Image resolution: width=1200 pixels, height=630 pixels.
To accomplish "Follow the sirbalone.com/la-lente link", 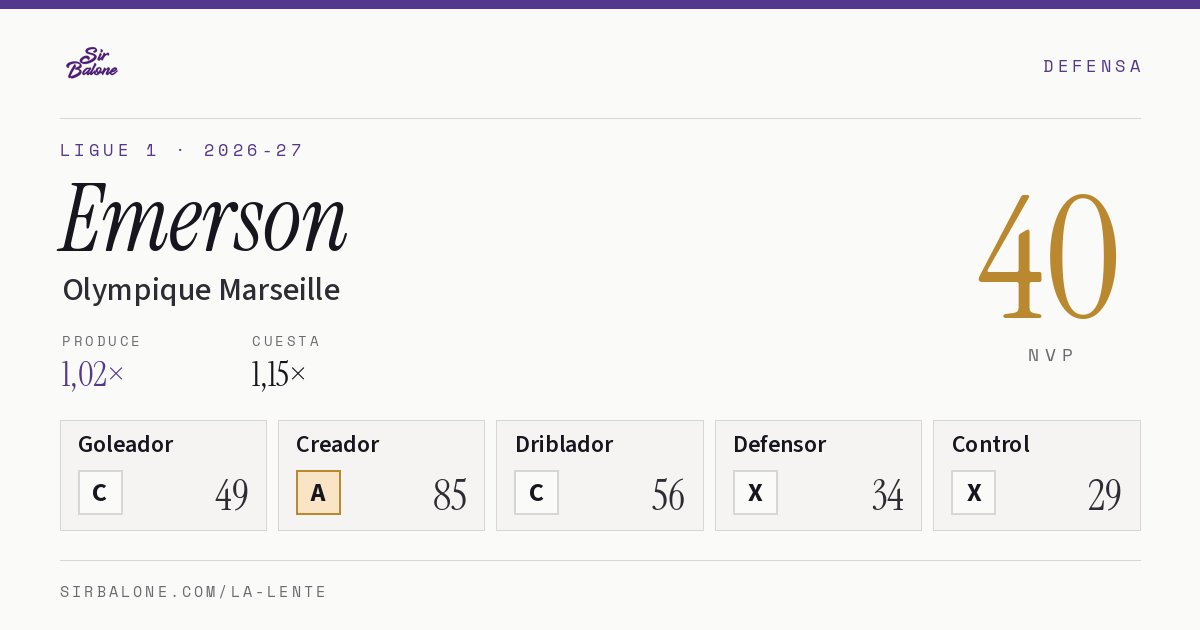I will tap(194, 592).
